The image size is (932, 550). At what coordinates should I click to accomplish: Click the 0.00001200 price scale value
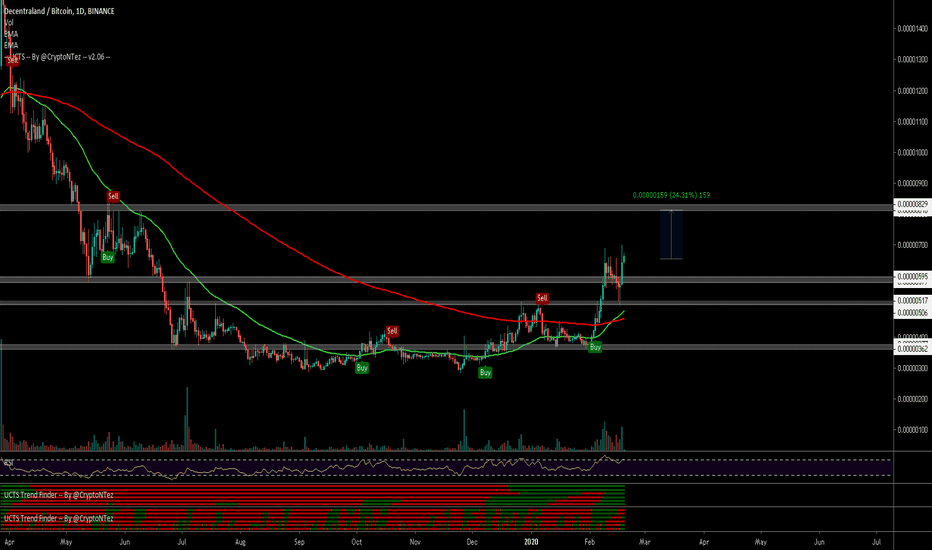[912, 91]
